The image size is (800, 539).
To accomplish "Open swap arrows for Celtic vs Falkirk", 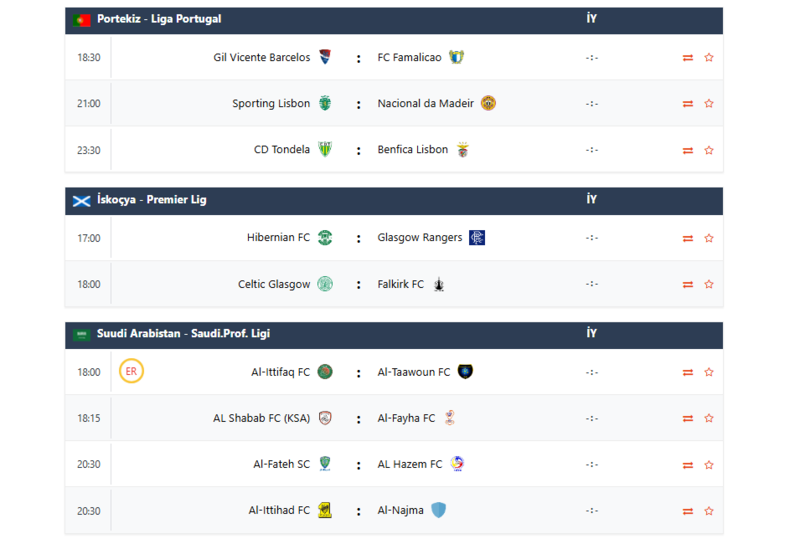I will point(688,284).
